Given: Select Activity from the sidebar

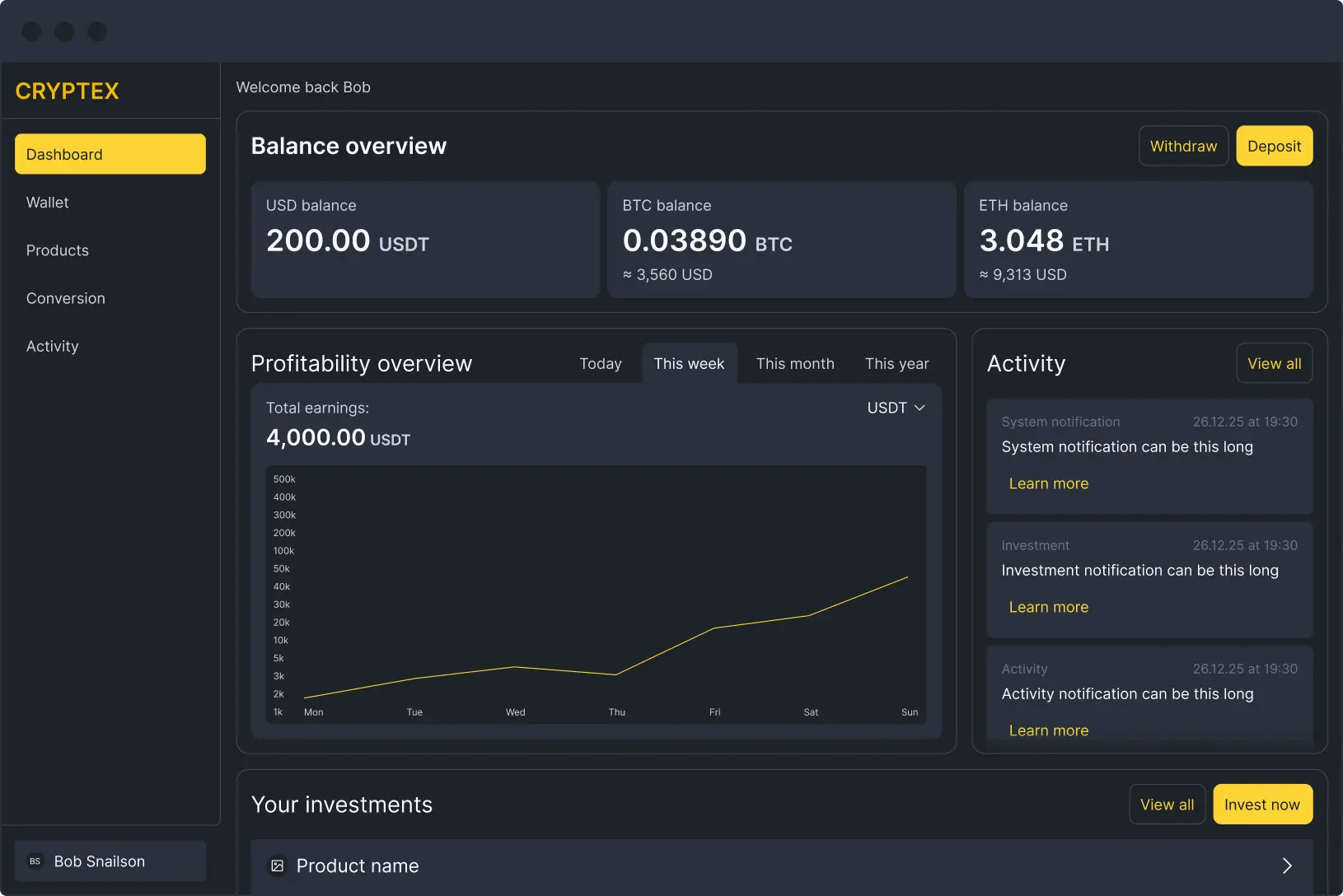Looking at the screenshot, I should 52,346.
